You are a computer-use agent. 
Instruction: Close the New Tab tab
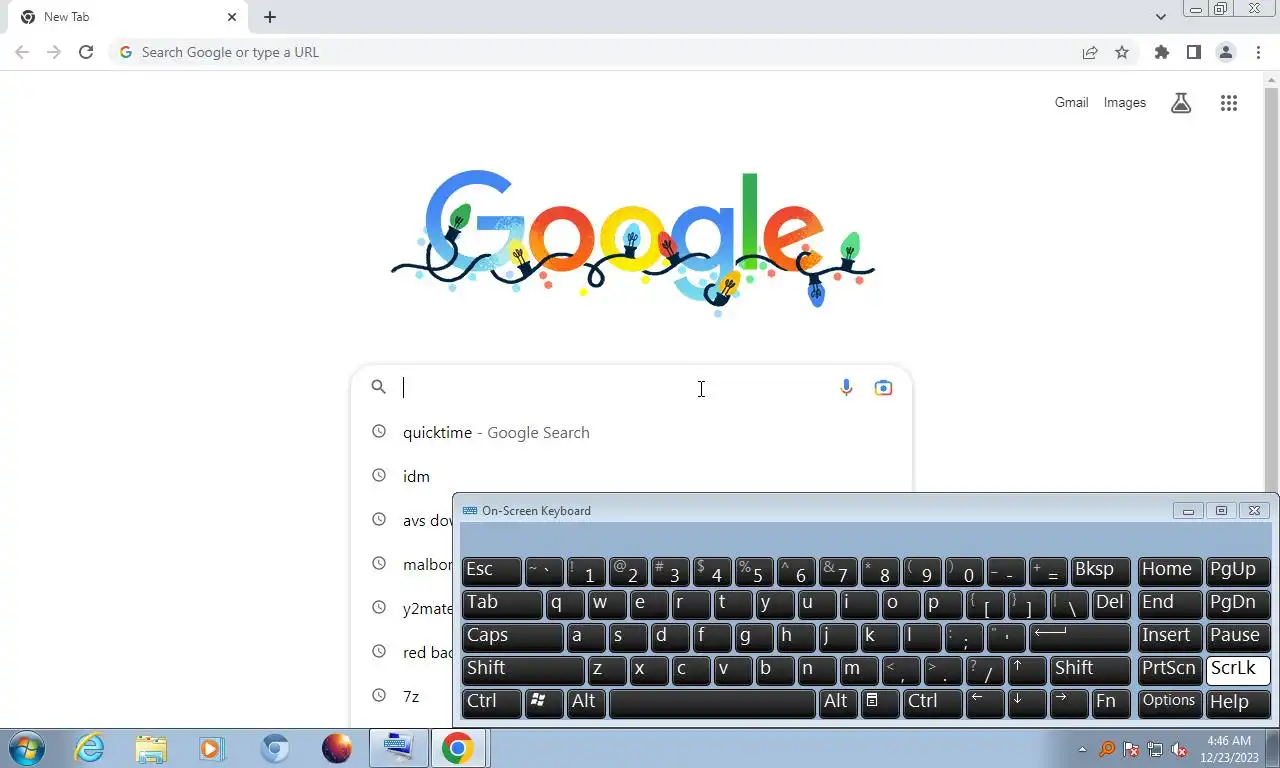[x=232, y=17]
